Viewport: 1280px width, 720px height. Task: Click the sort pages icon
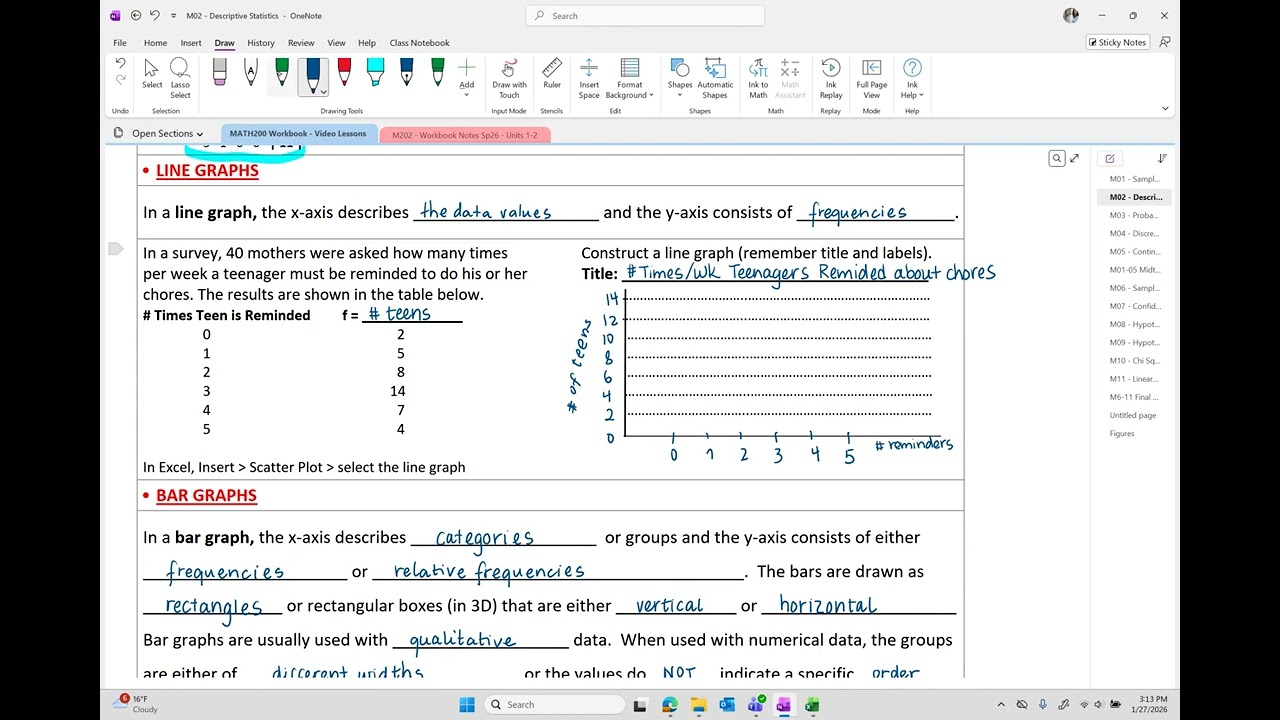click(x=1162, y=158)
